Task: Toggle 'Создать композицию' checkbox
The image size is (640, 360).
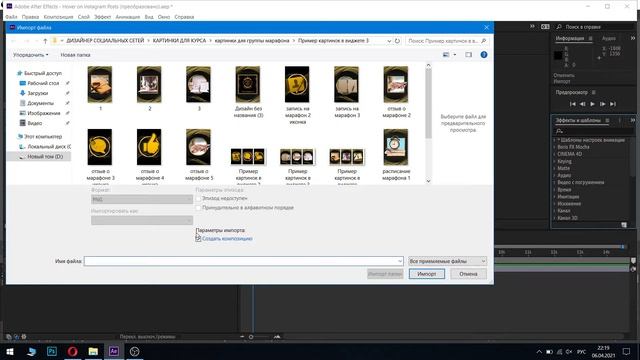Action: coord(198,239)
